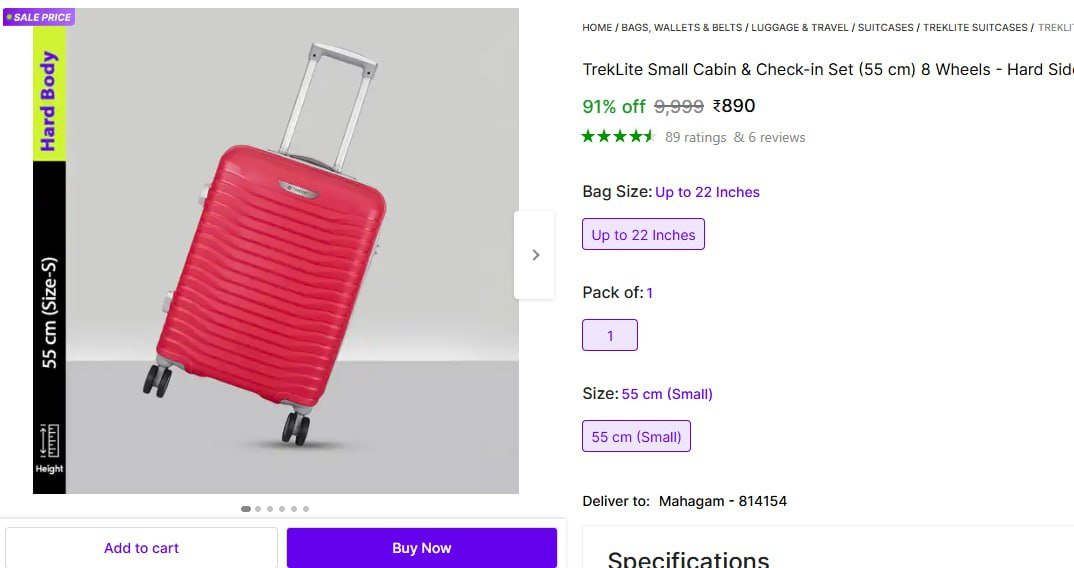The height and width of the screenshot is (568, 1074).
Task: Select the third carousel dot
Action: click(270, 509)
